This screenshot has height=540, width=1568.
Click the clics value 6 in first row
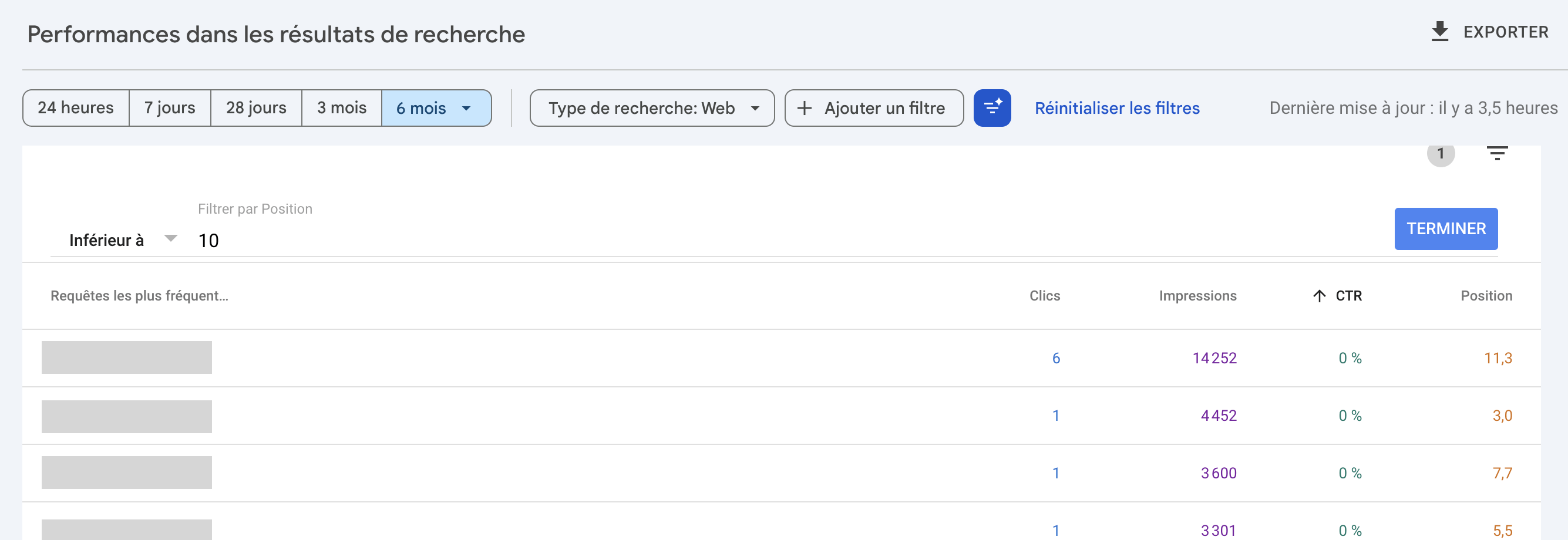(x=1056, y=358)
